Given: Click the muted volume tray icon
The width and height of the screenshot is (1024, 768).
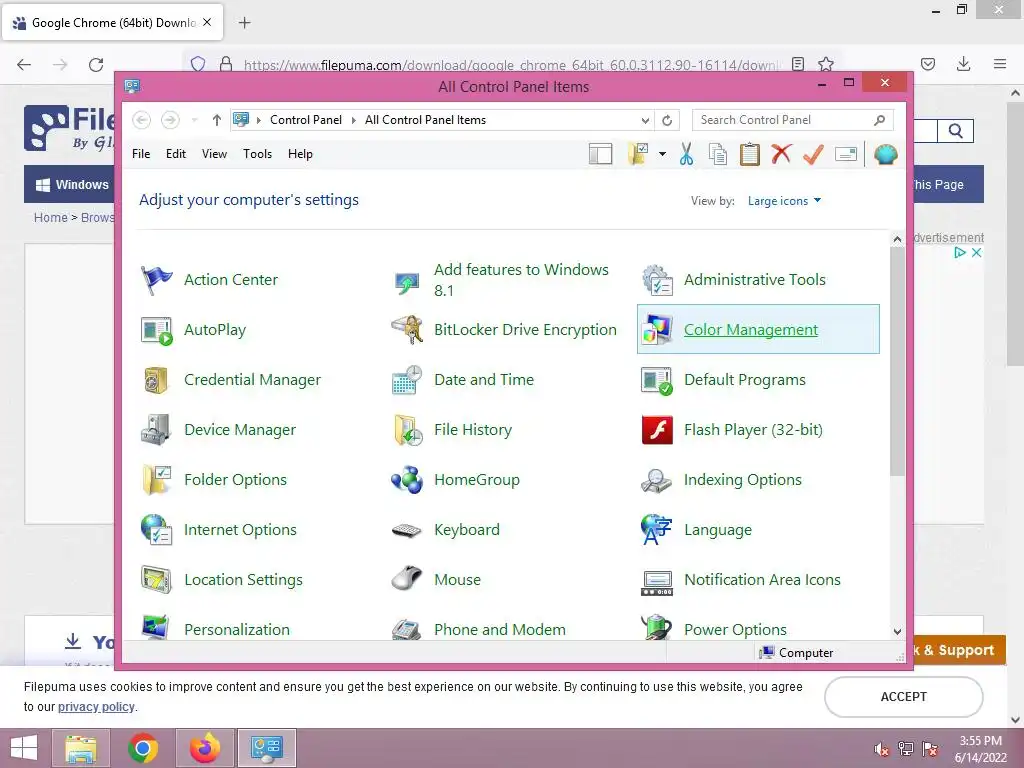Looking at the screenshot, I should point(882,749).
